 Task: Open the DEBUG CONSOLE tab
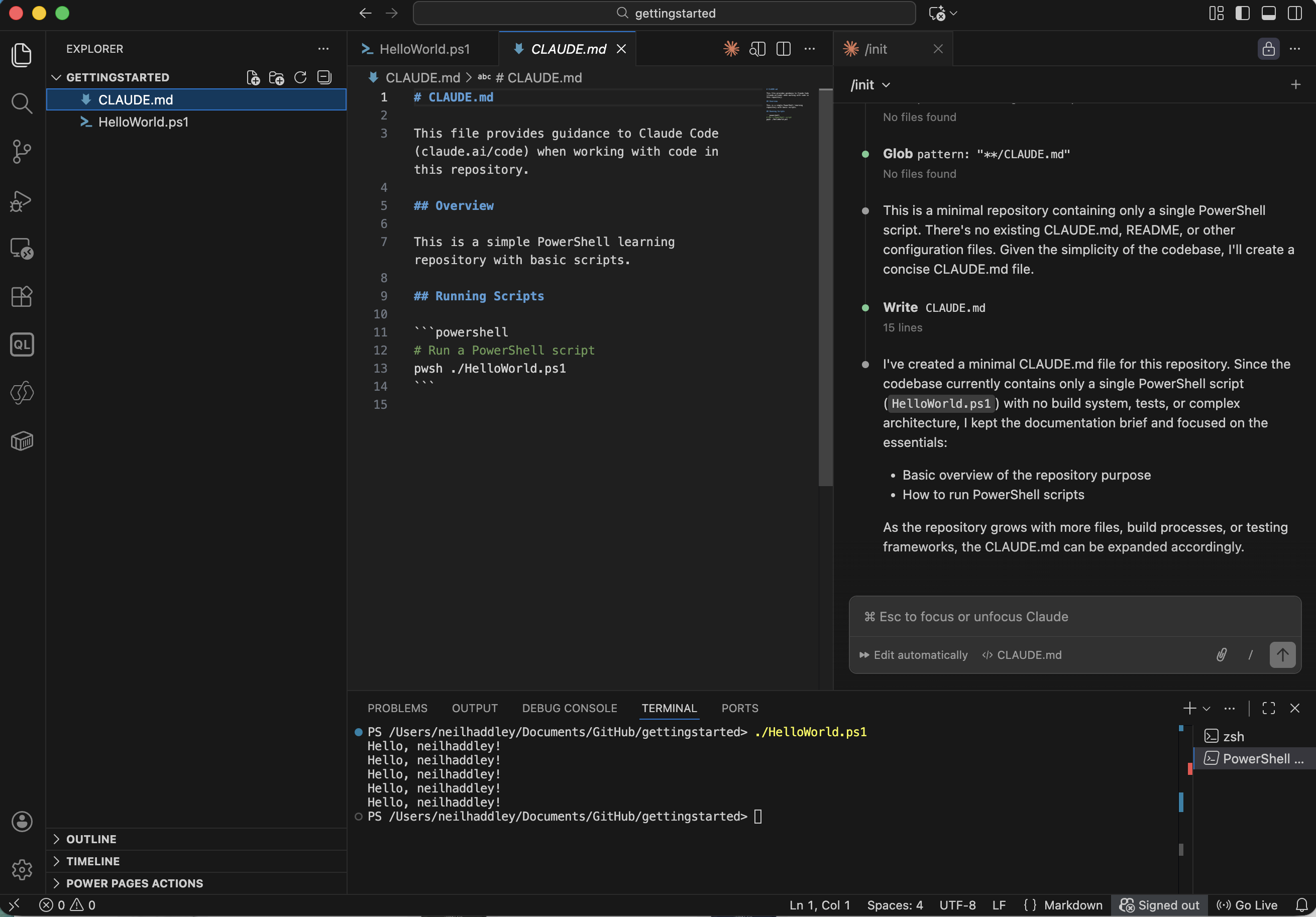click(x=569, y=709)
